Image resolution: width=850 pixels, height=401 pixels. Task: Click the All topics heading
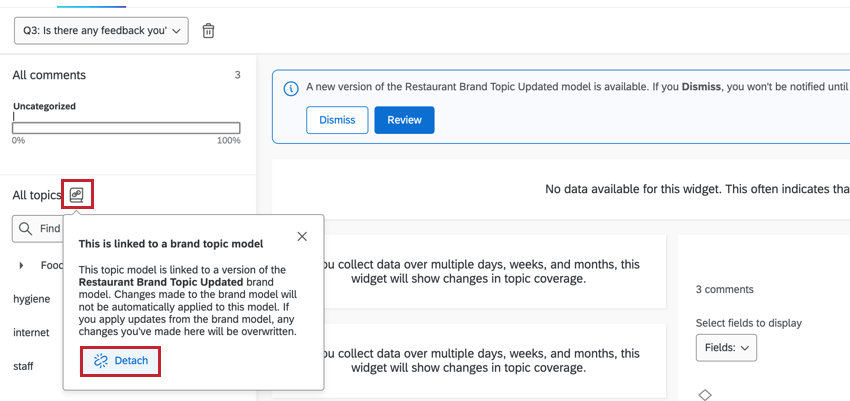pyautogui.click(x=36, y=195)
